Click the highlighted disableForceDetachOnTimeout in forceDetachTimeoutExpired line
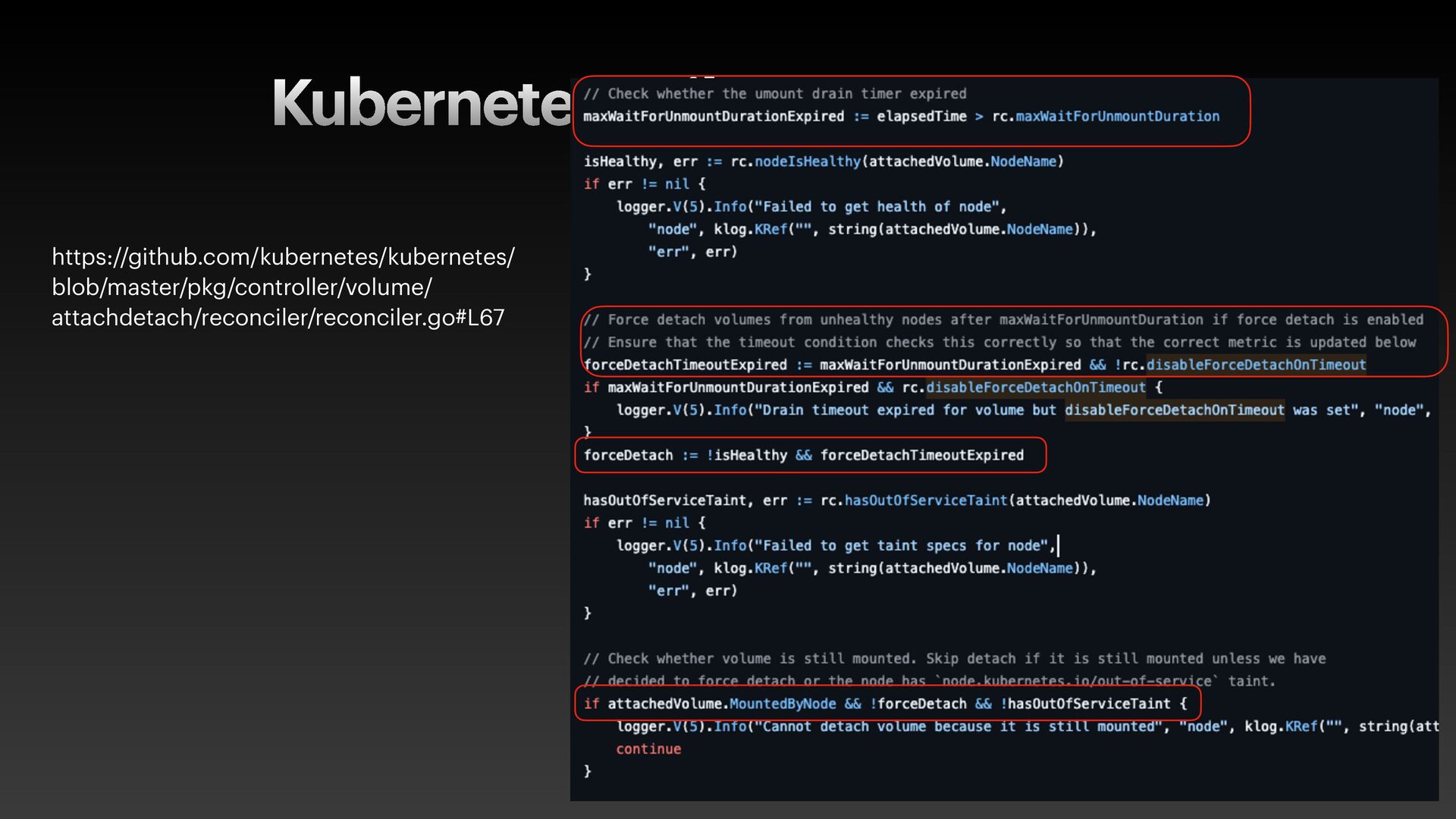The width and height of the screenshot is (1456, 819). [x=1256, y=365]
